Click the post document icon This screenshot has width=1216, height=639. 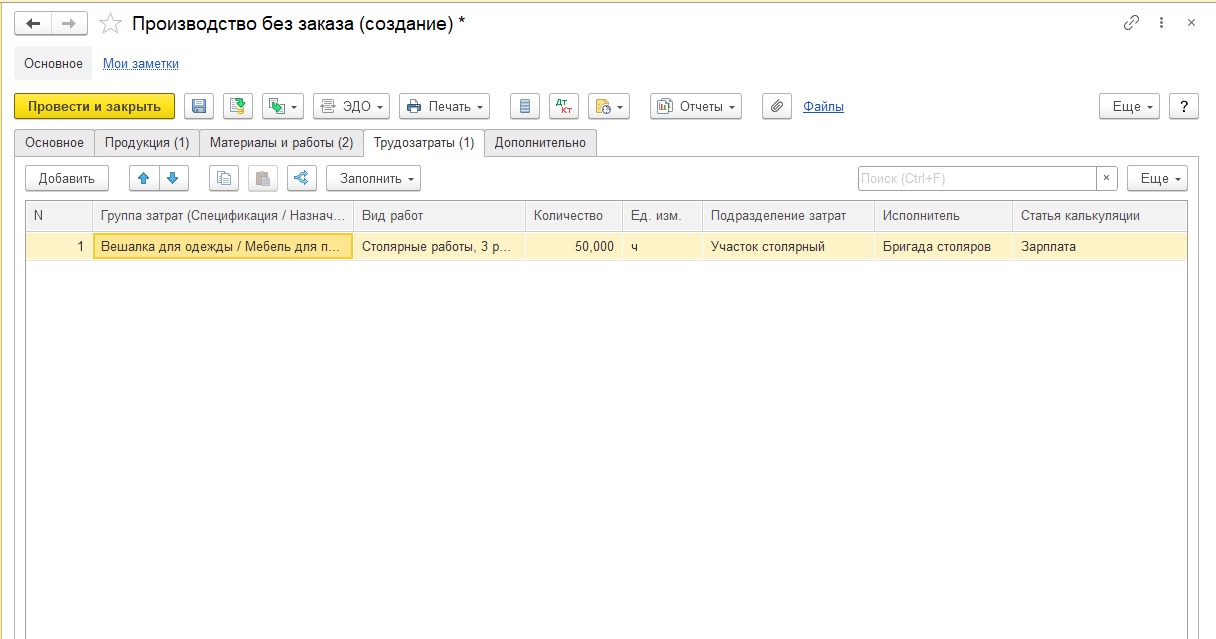point(238,106)
